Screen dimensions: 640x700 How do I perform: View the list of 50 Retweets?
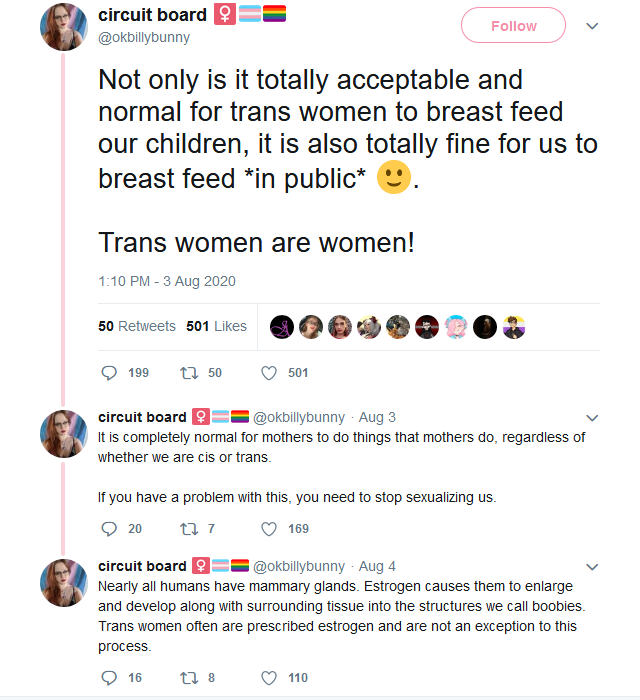[x=137, y=326]
